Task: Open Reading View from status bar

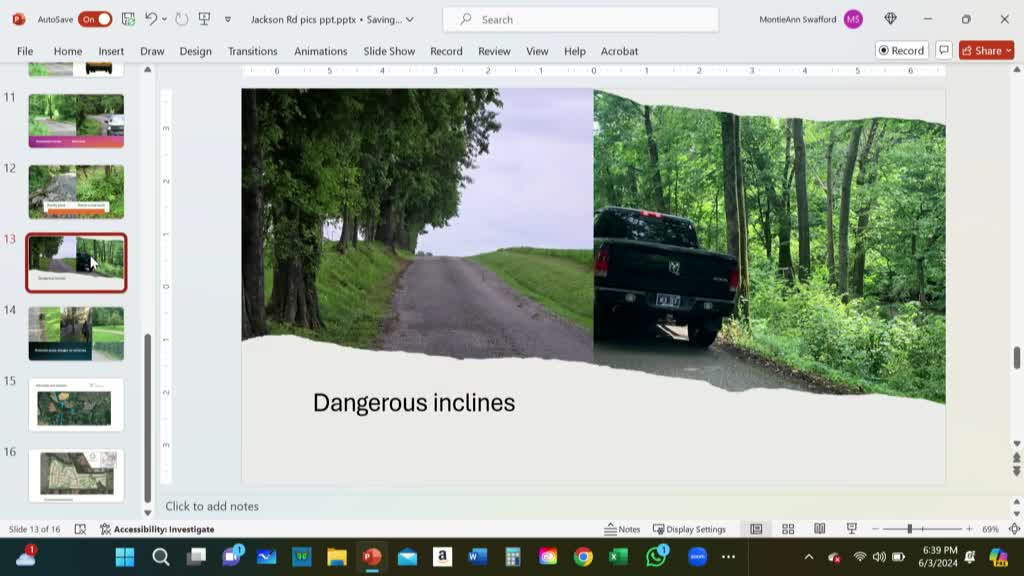Action: point(819,529)
